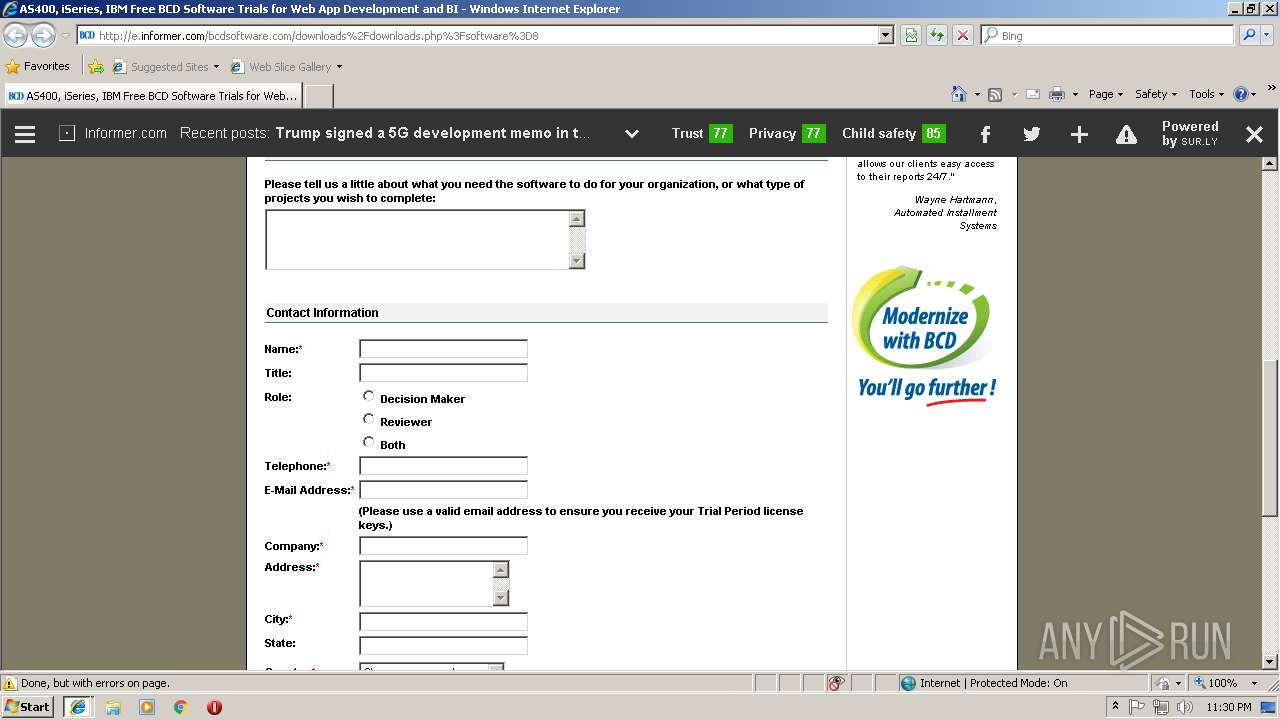Select the Decision Maker role radio
Screen dimensions: 1280x720
tap(368, 396)
